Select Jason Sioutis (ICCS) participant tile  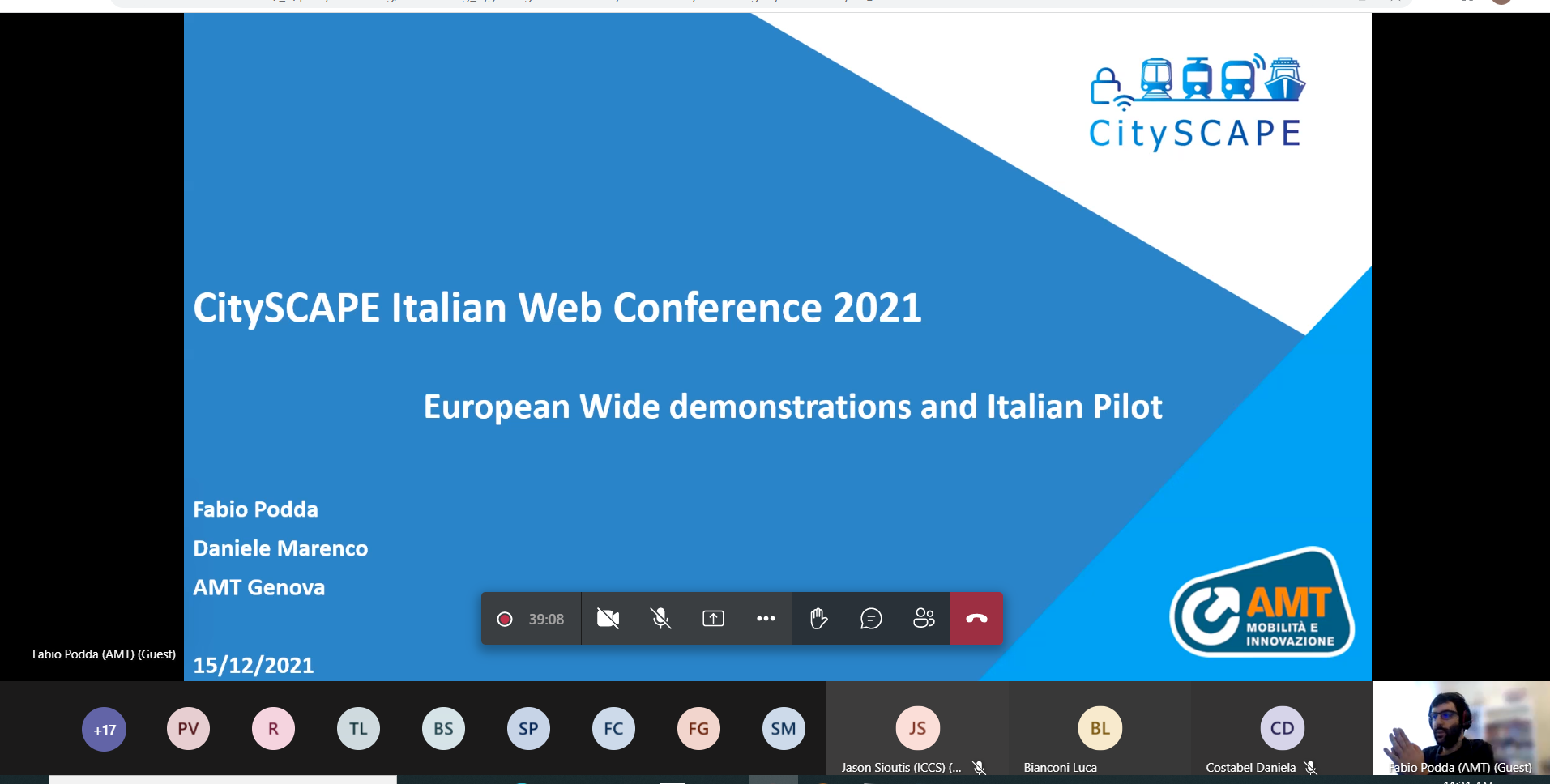pyautogui.click(x=917, y=729)
